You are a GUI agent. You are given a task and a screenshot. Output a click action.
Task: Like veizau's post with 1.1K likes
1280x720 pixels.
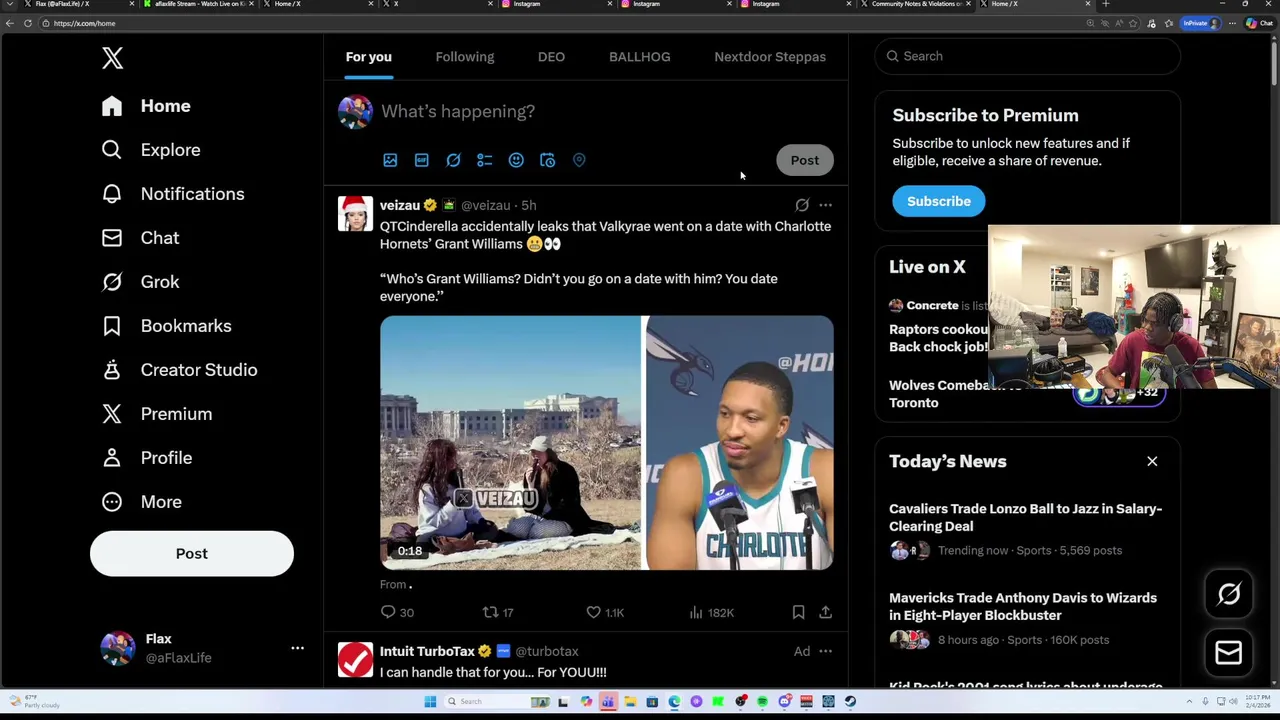click(605, 612)
